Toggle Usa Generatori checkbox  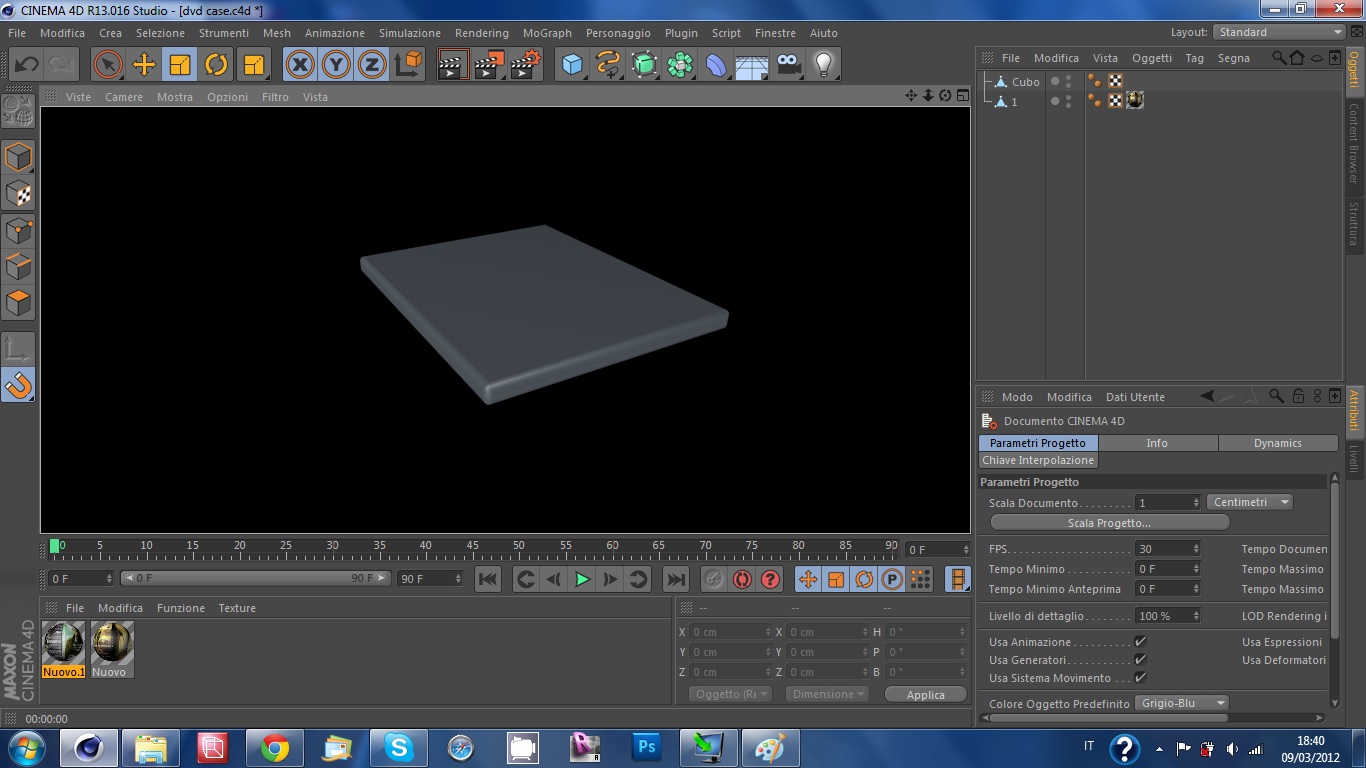(1140, 660)
